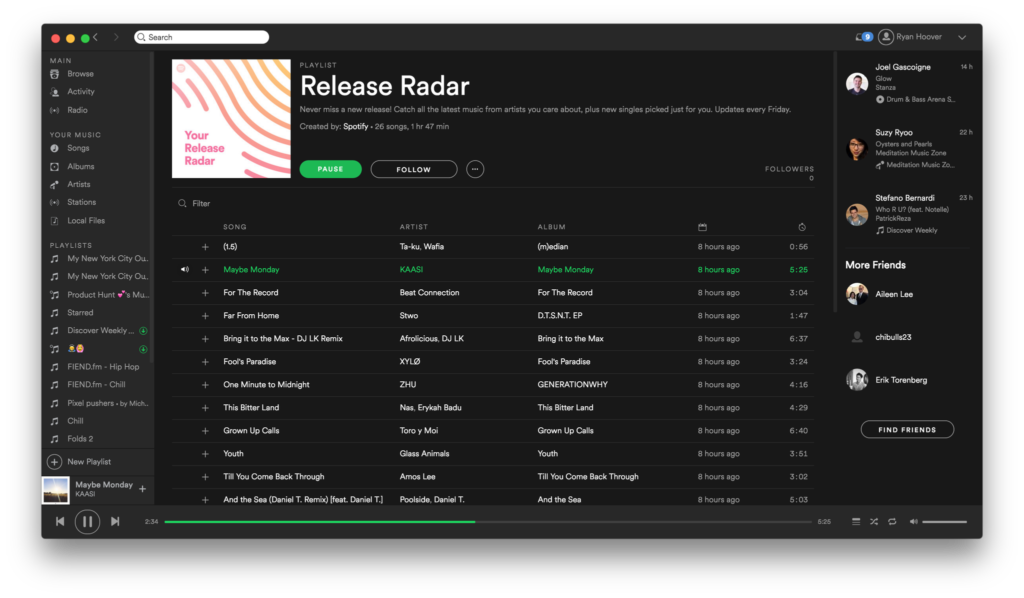The width and height of the screenshot is (1024, 598).
Task: Open more options for the Release Radar playlist
Action: point(475,168)
